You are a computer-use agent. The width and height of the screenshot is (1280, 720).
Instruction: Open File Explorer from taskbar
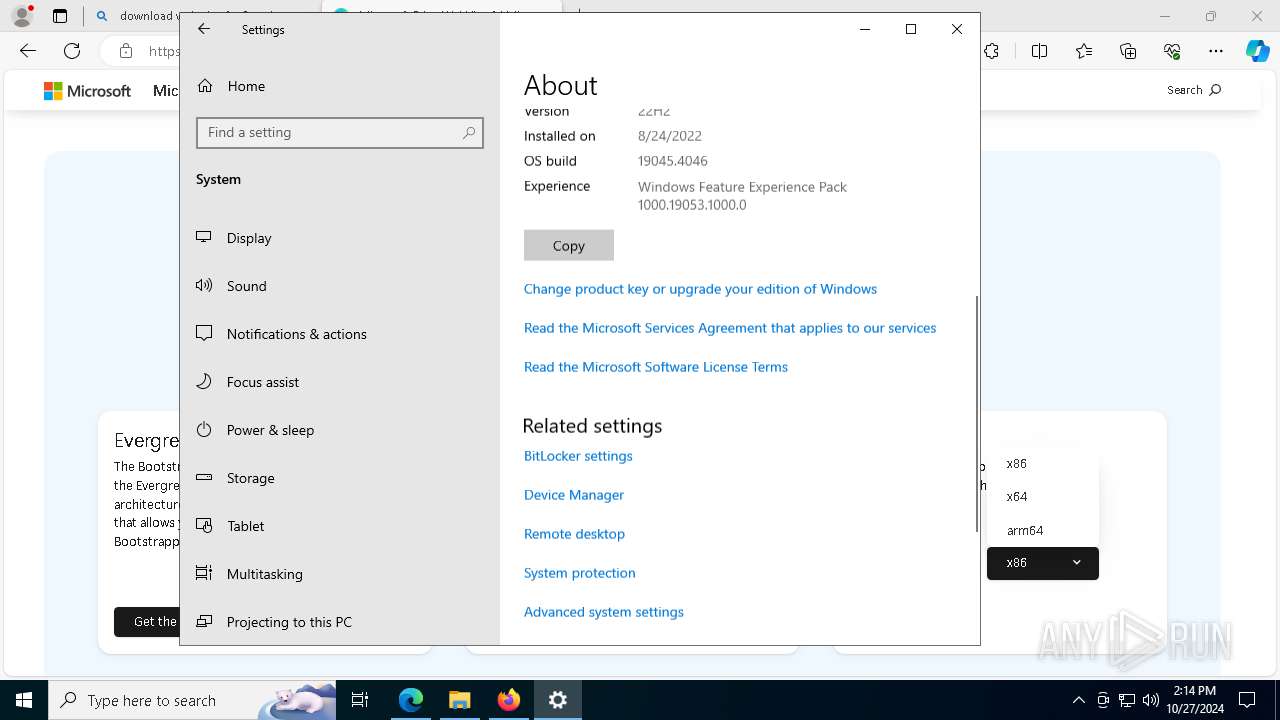tap(459, 700)
